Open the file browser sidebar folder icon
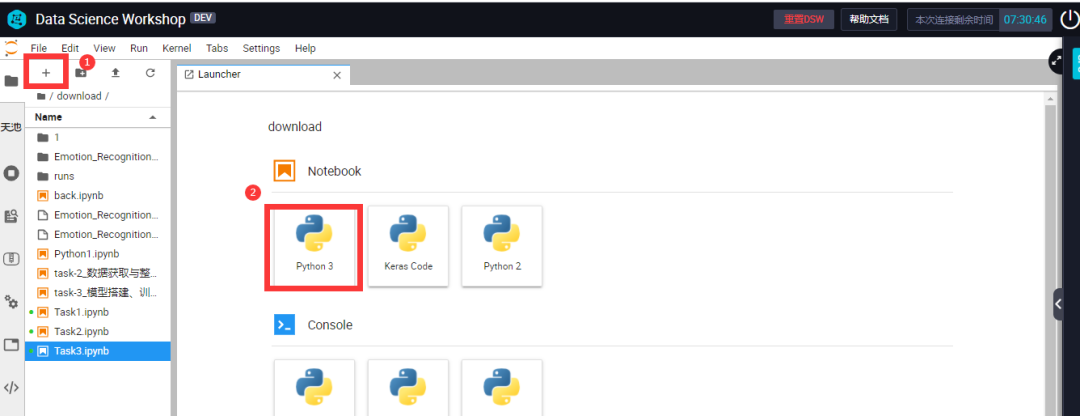 [x=12, y=81]
